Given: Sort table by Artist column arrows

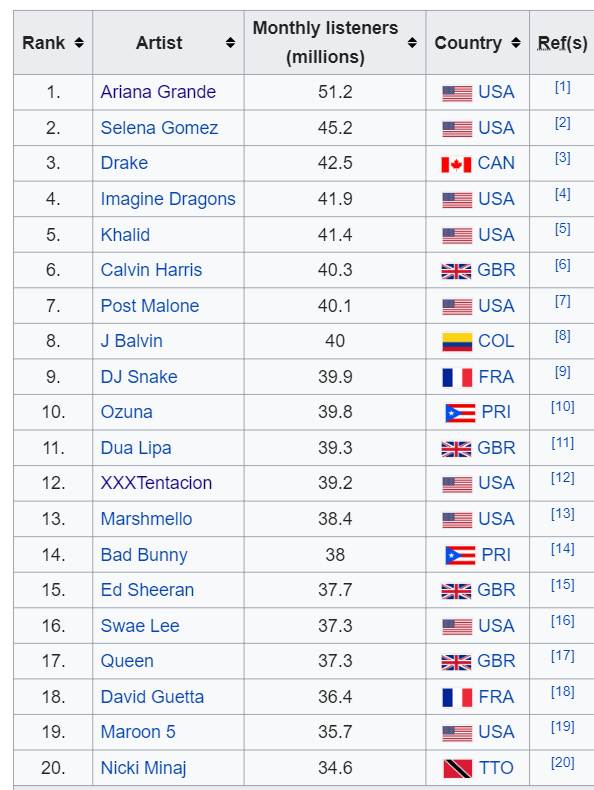Looking at the screenshot, I should 230,43.
